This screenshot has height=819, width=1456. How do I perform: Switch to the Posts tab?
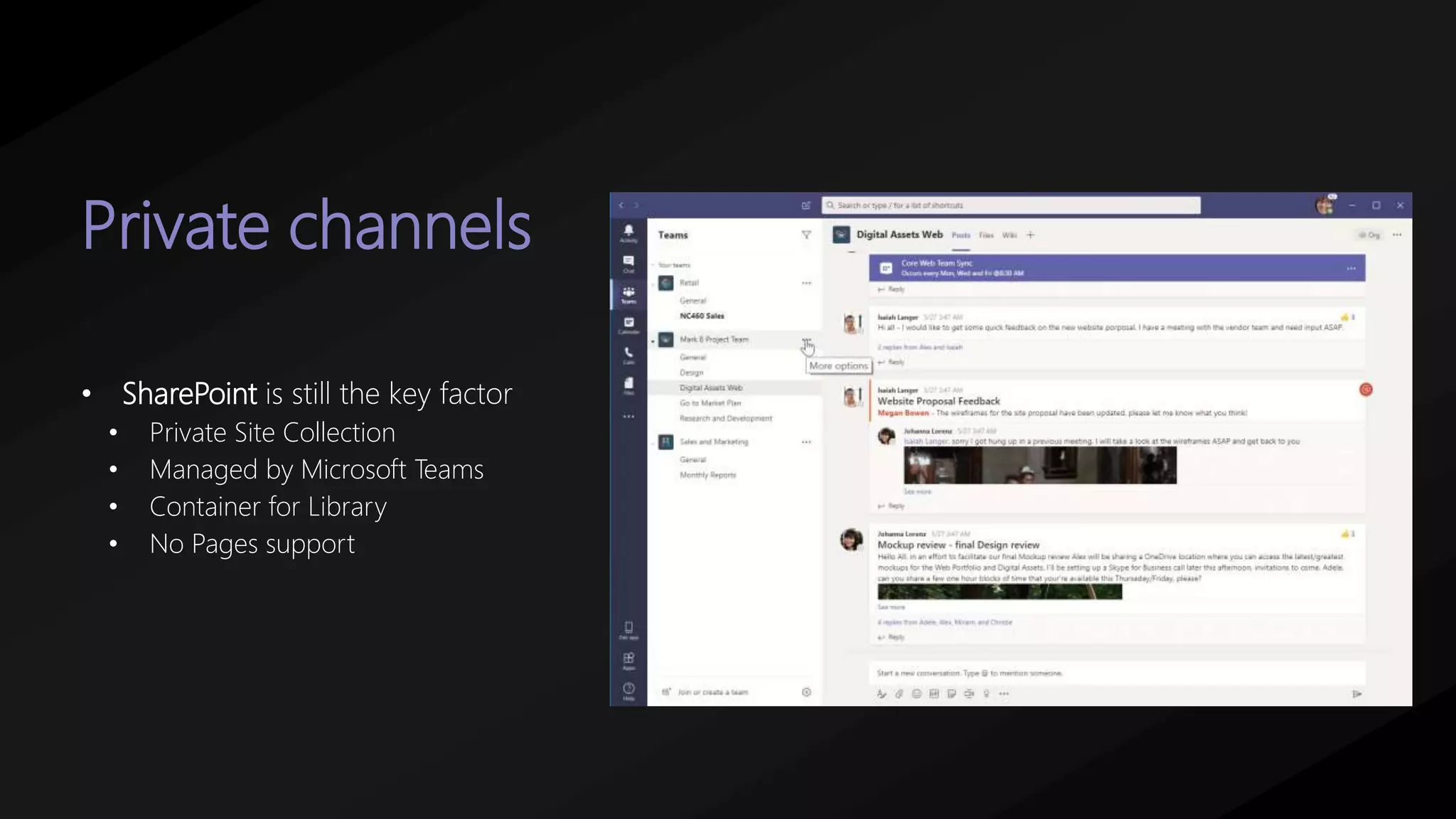(960, 235)
